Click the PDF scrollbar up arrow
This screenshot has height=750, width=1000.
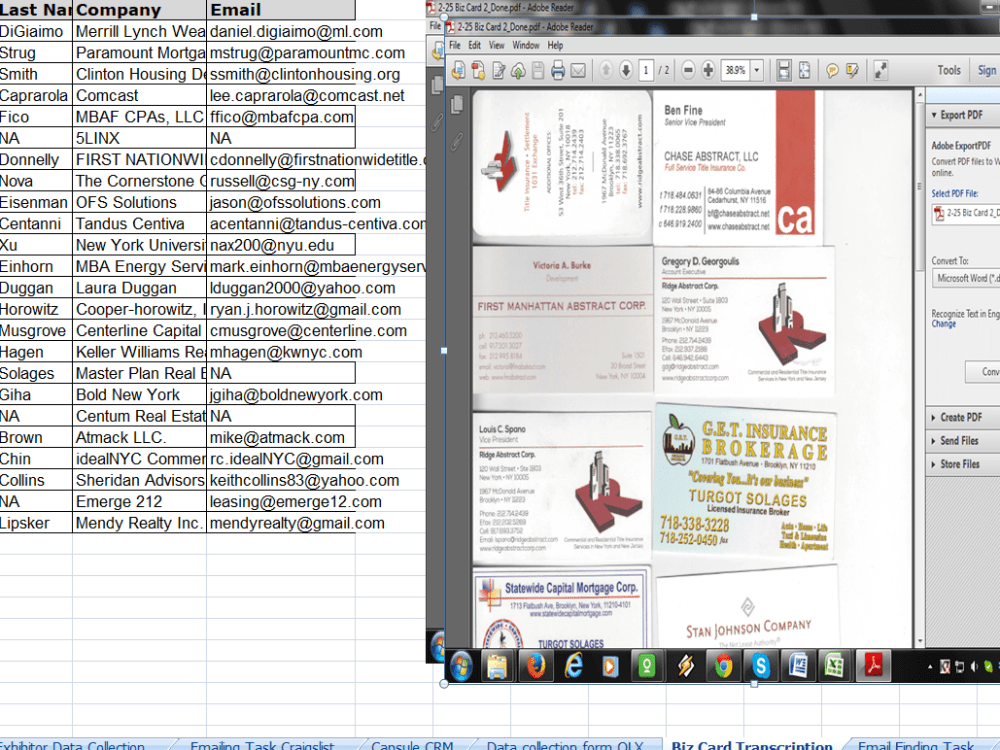(920, 96)
